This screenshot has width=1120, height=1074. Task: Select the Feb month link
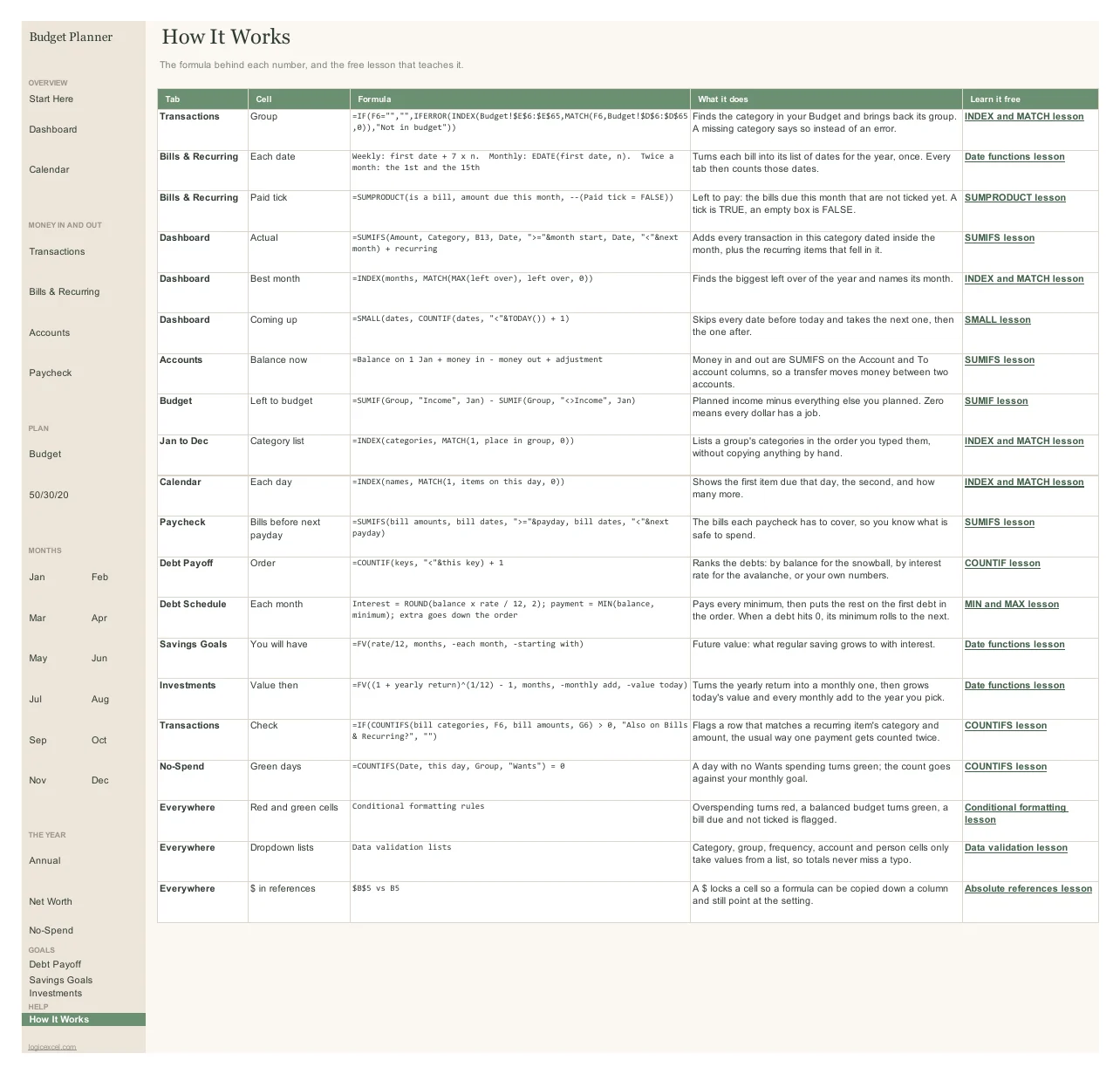tap(100, 578)
